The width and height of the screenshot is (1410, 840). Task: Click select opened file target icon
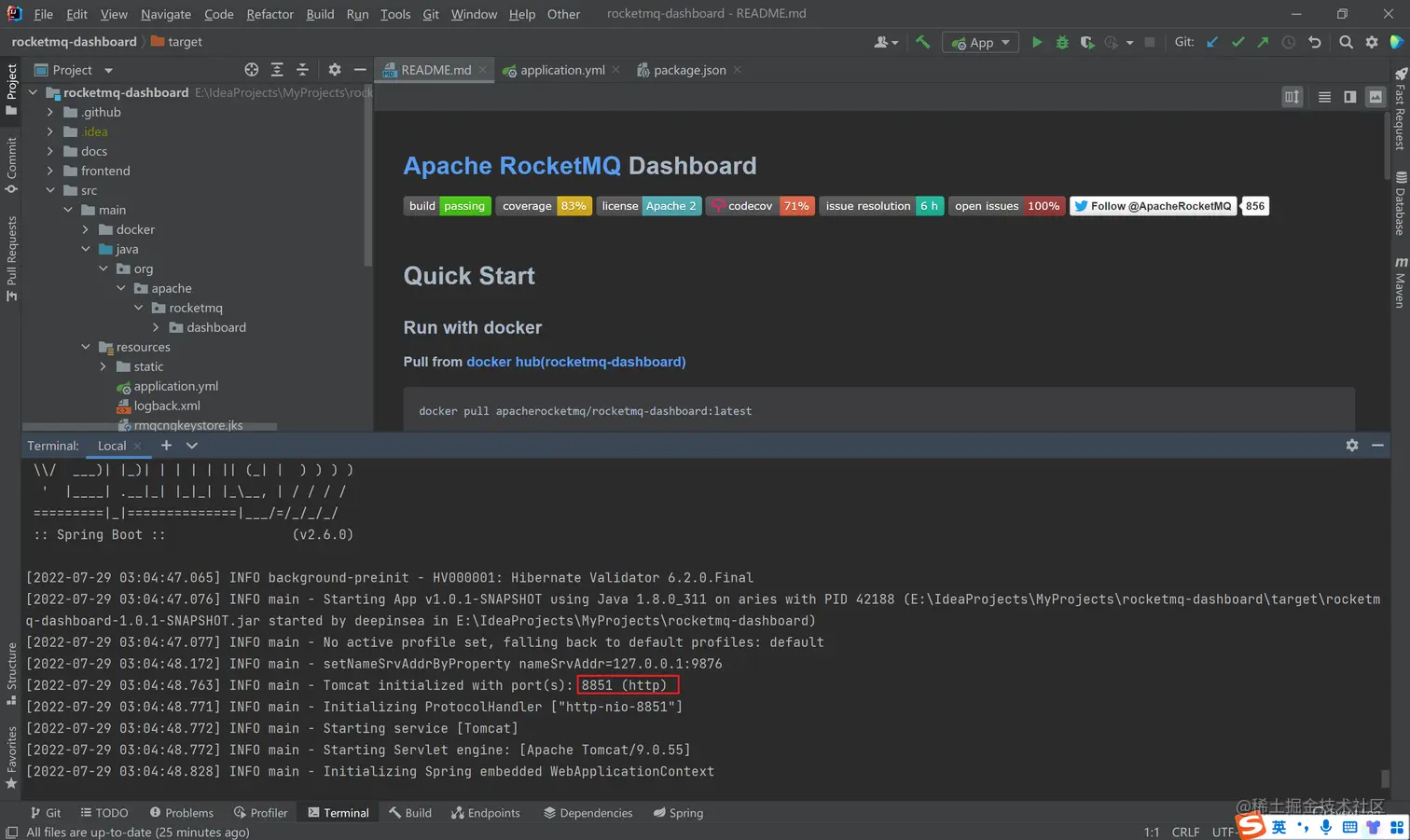coord(252,70)
